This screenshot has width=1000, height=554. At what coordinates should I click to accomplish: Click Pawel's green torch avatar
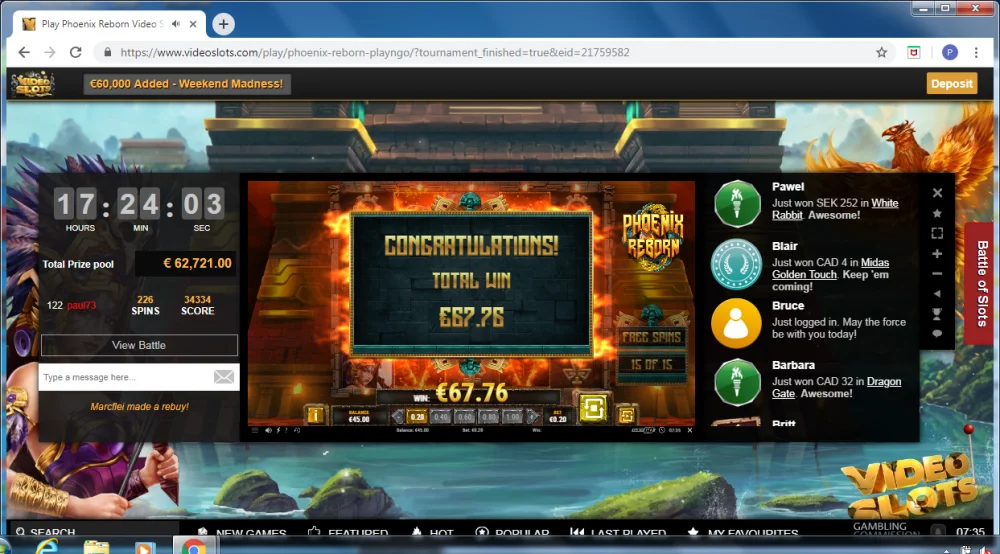737,204
